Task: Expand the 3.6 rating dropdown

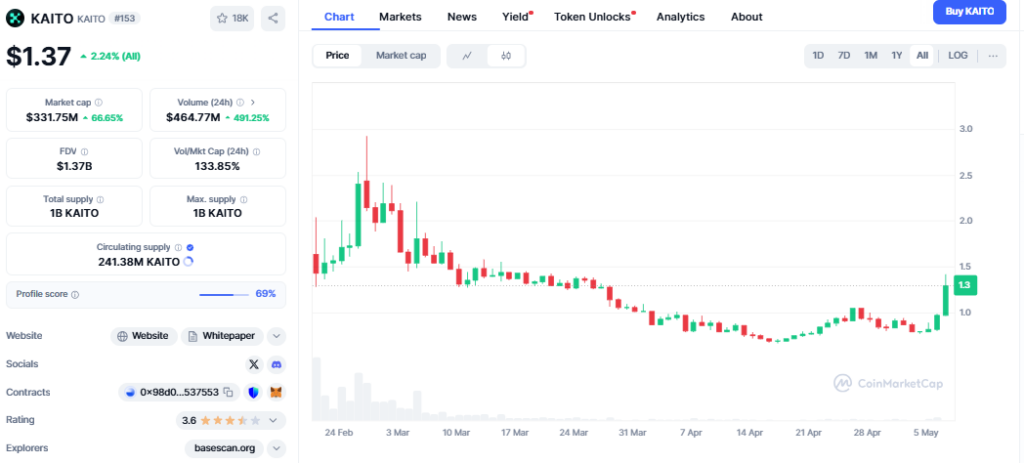Action: (x=277, y=420)
